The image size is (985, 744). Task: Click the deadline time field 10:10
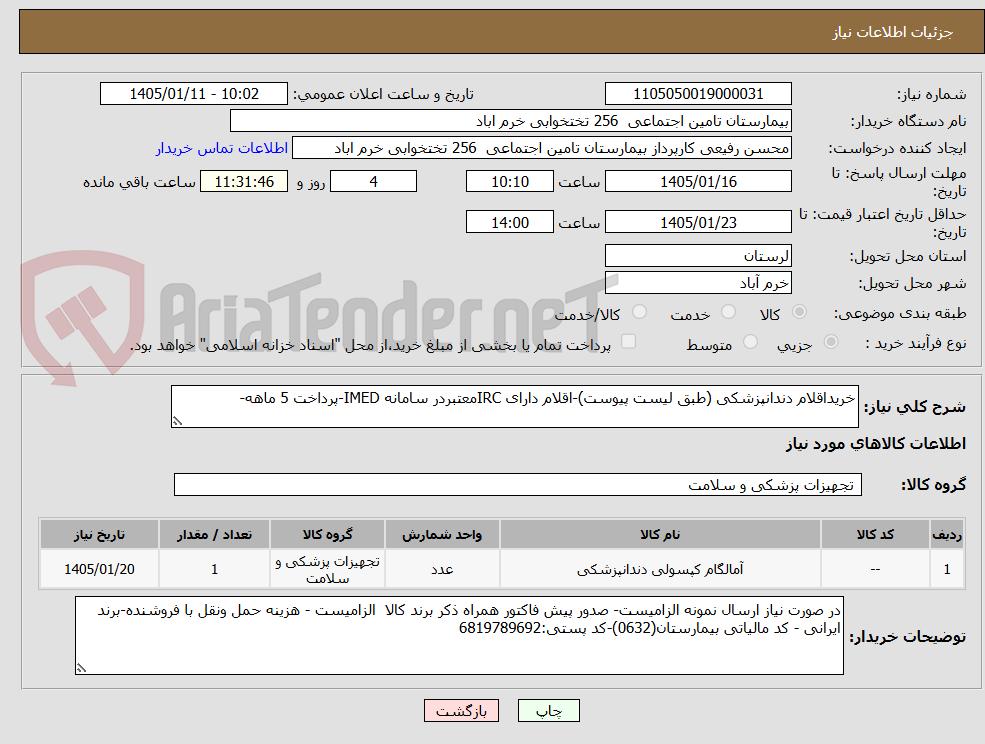(x=509, y=182)
